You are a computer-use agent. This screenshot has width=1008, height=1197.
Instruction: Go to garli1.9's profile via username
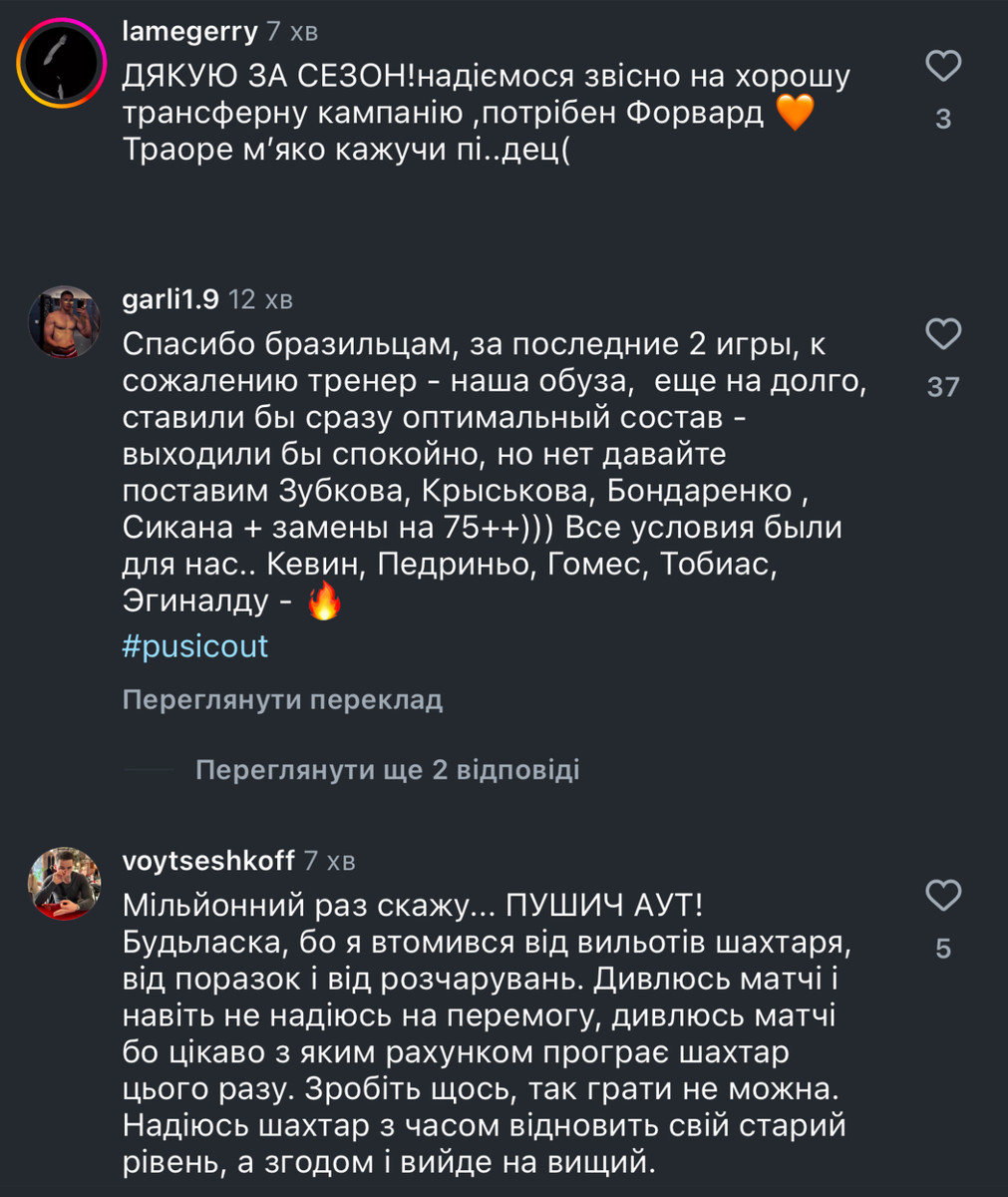pos(170,298)
